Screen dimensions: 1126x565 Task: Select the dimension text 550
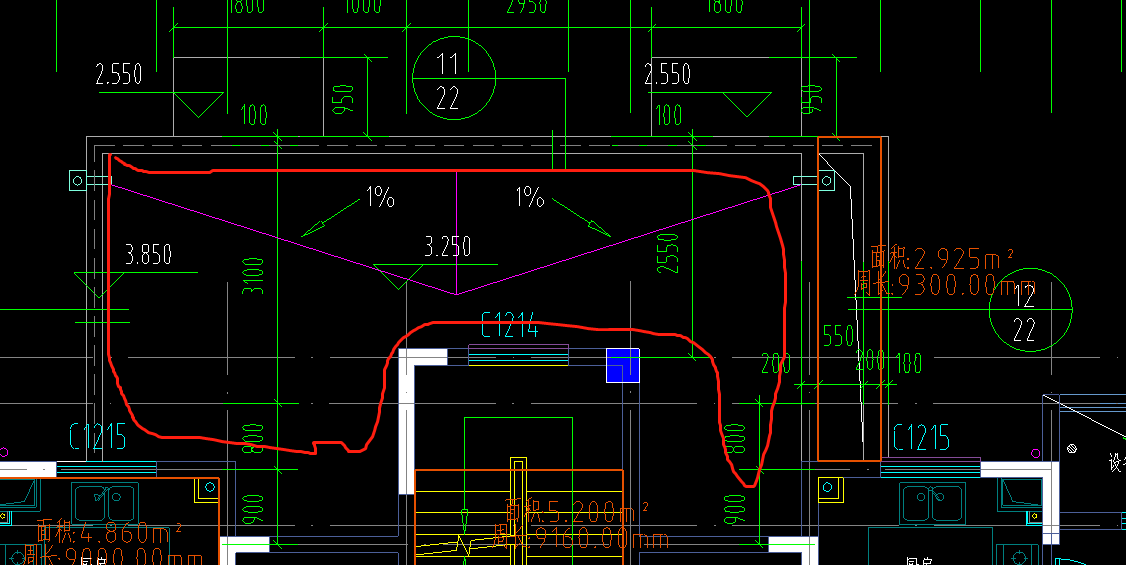pyautogui.click(x=838, y=335)
